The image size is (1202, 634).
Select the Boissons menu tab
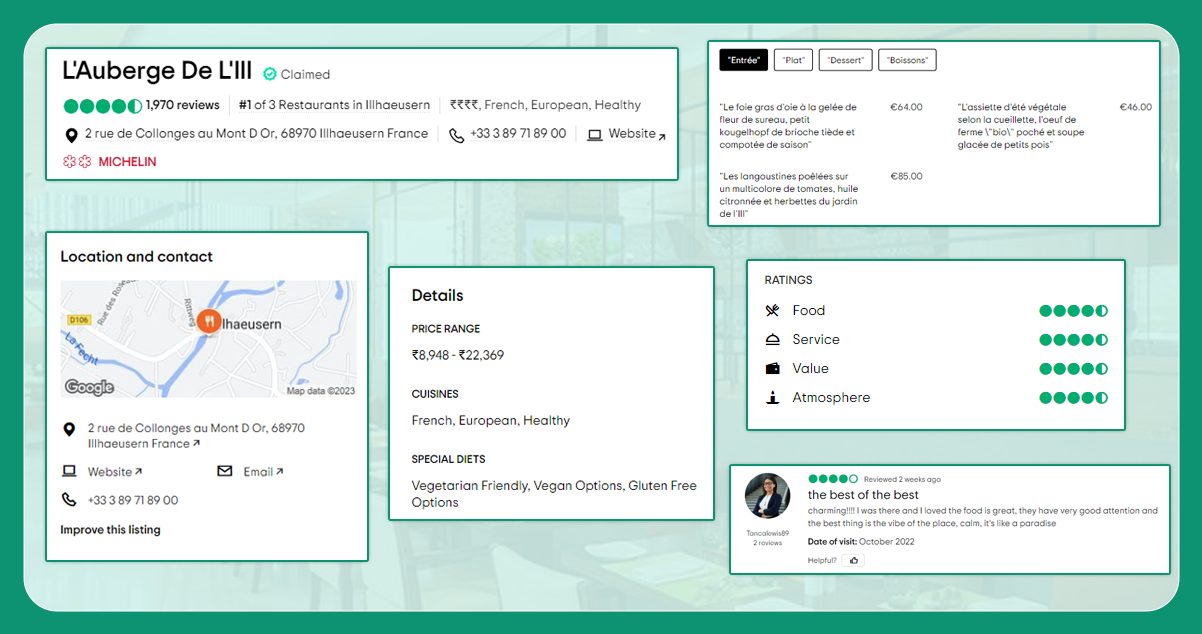(907, 60)
